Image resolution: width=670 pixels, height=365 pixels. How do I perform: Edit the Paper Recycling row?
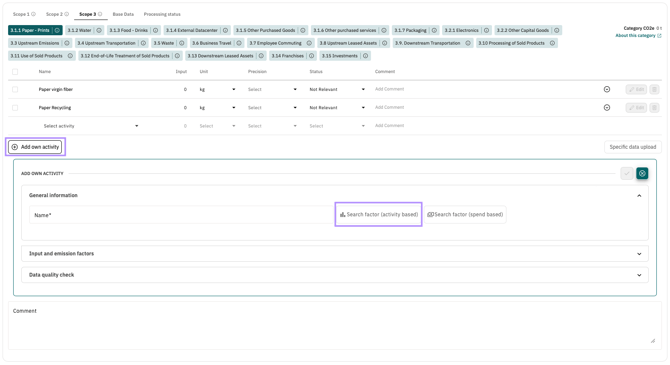coord(636,108)
